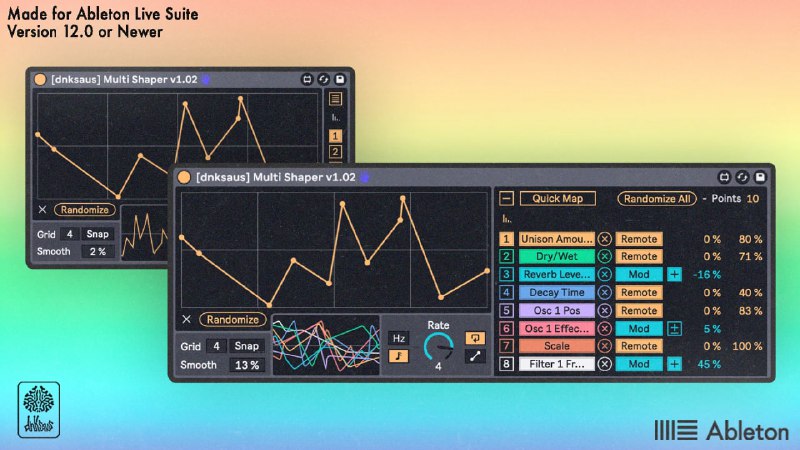Unmap Unison Amount with its X icon
The width and height of the screenshot is (800, 450).
pos(605,239)
